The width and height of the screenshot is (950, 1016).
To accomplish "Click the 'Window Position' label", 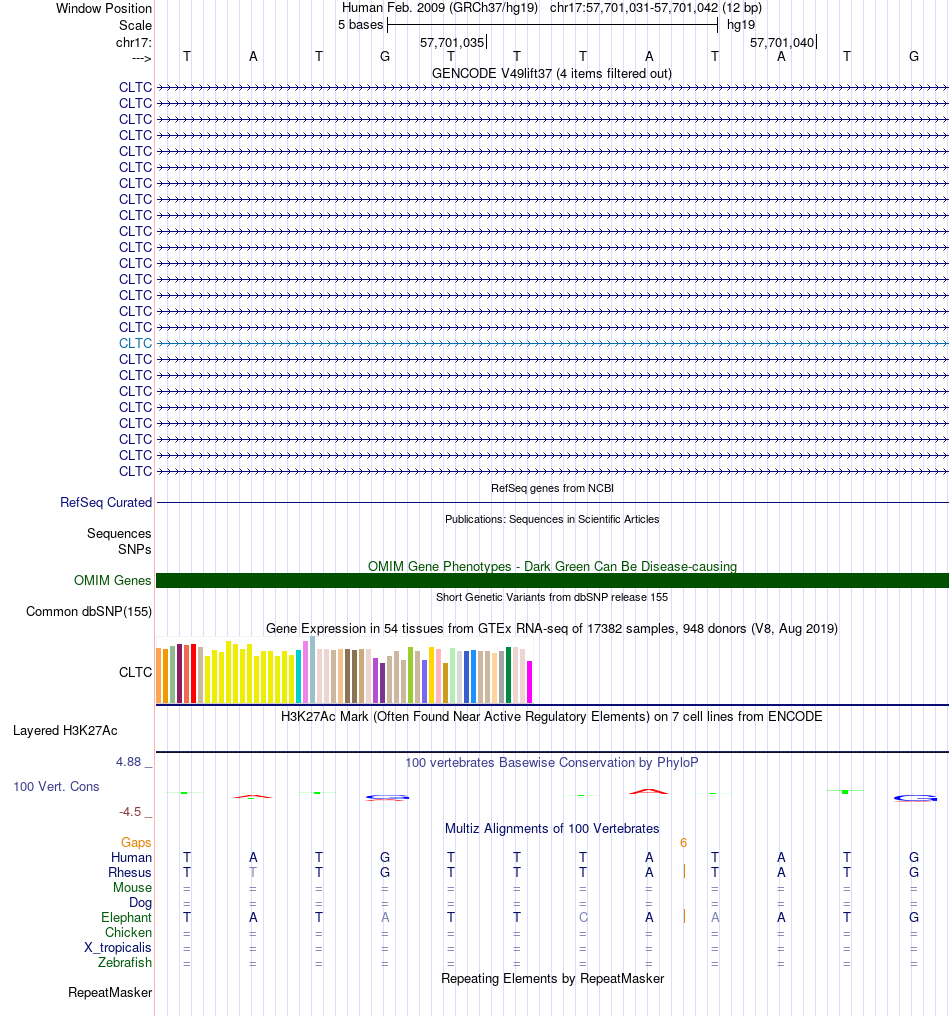I will 104,8.
